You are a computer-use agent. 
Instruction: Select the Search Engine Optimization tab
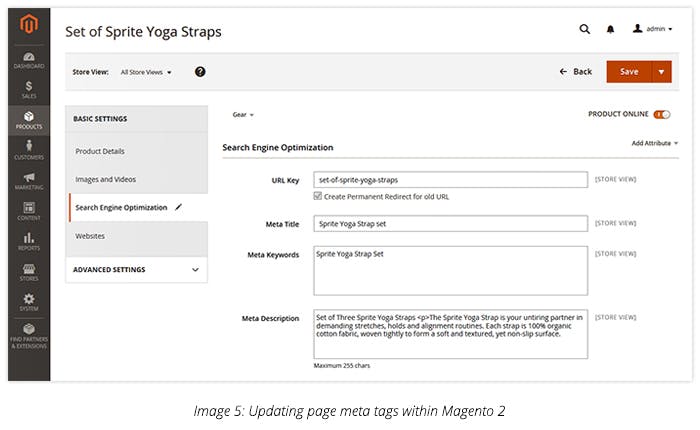[x=136, y=208]
